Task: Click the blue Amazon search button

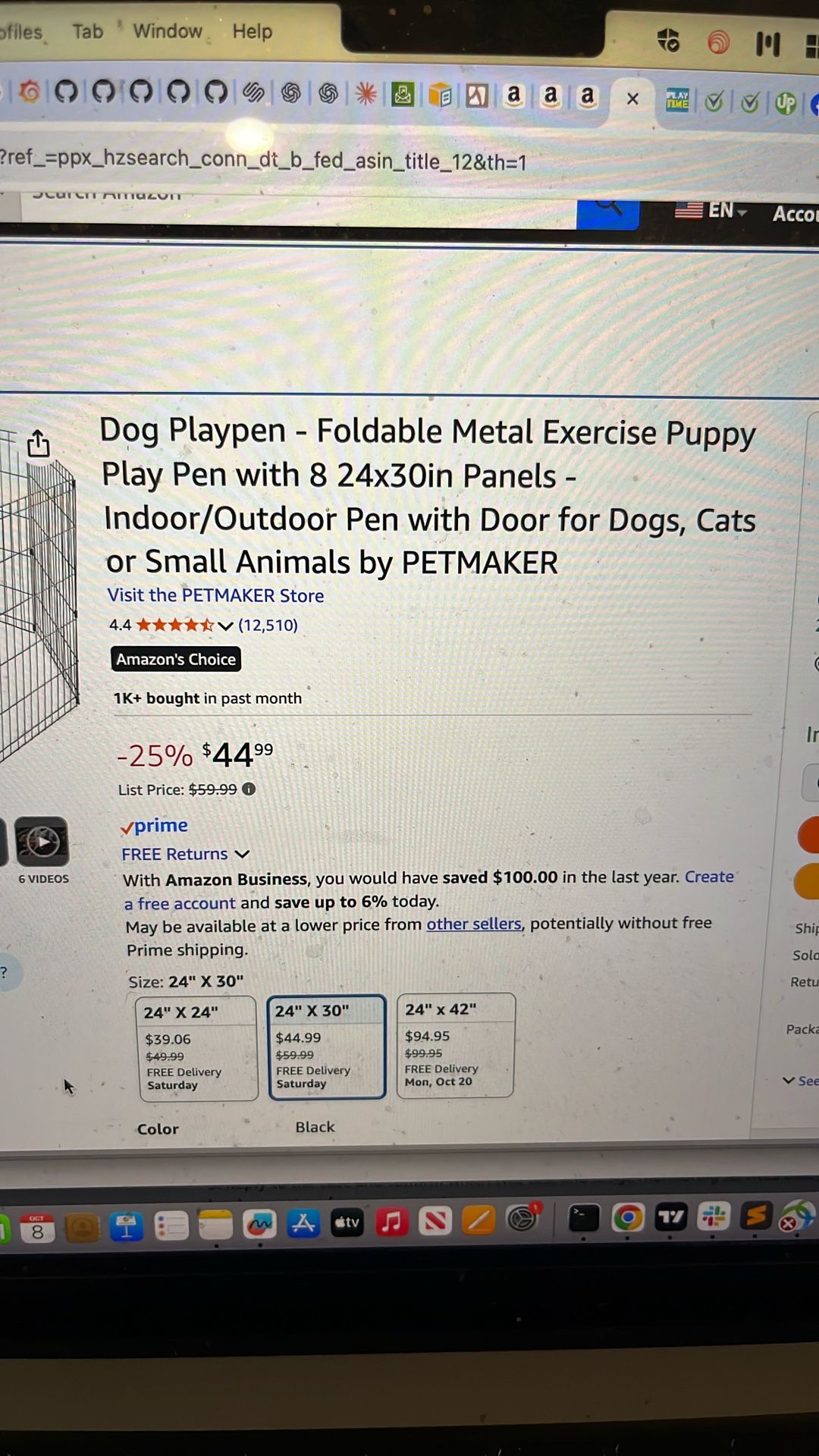Action: [607, 212]
